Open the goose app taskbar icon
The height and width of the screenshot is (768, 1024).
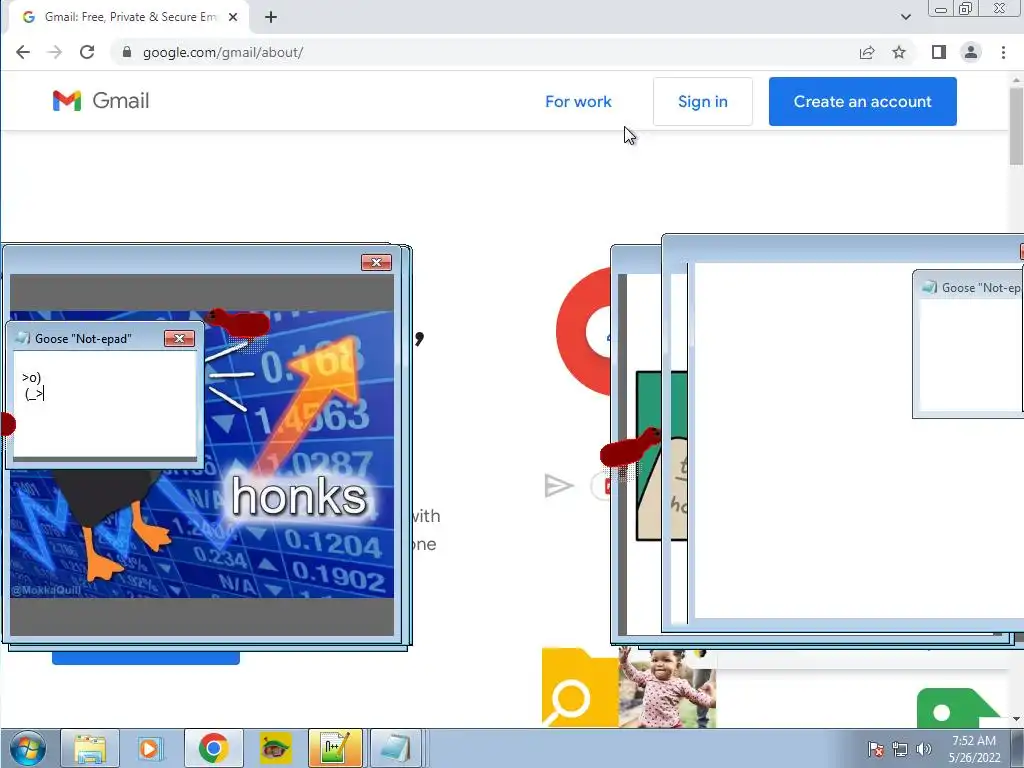click(276, 748)
